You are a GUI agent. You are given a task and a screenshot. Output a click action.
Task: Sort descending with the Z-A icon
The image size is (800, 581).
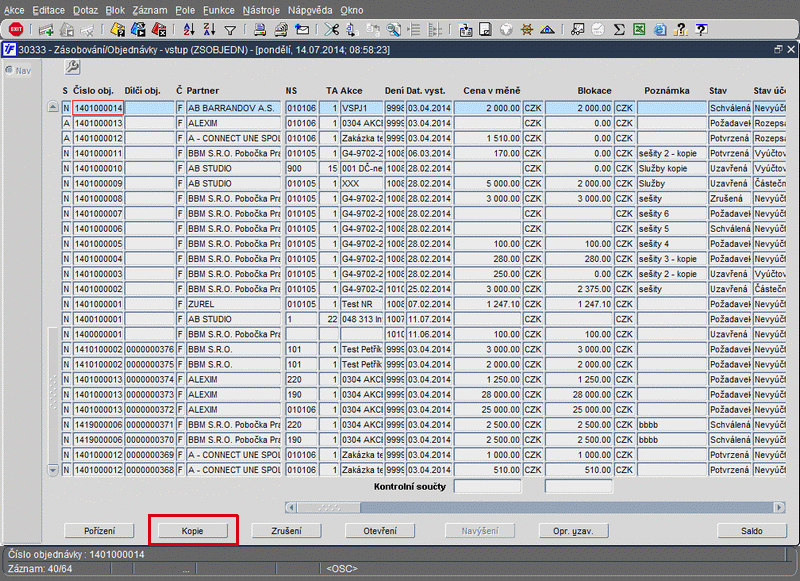point(209,30)
